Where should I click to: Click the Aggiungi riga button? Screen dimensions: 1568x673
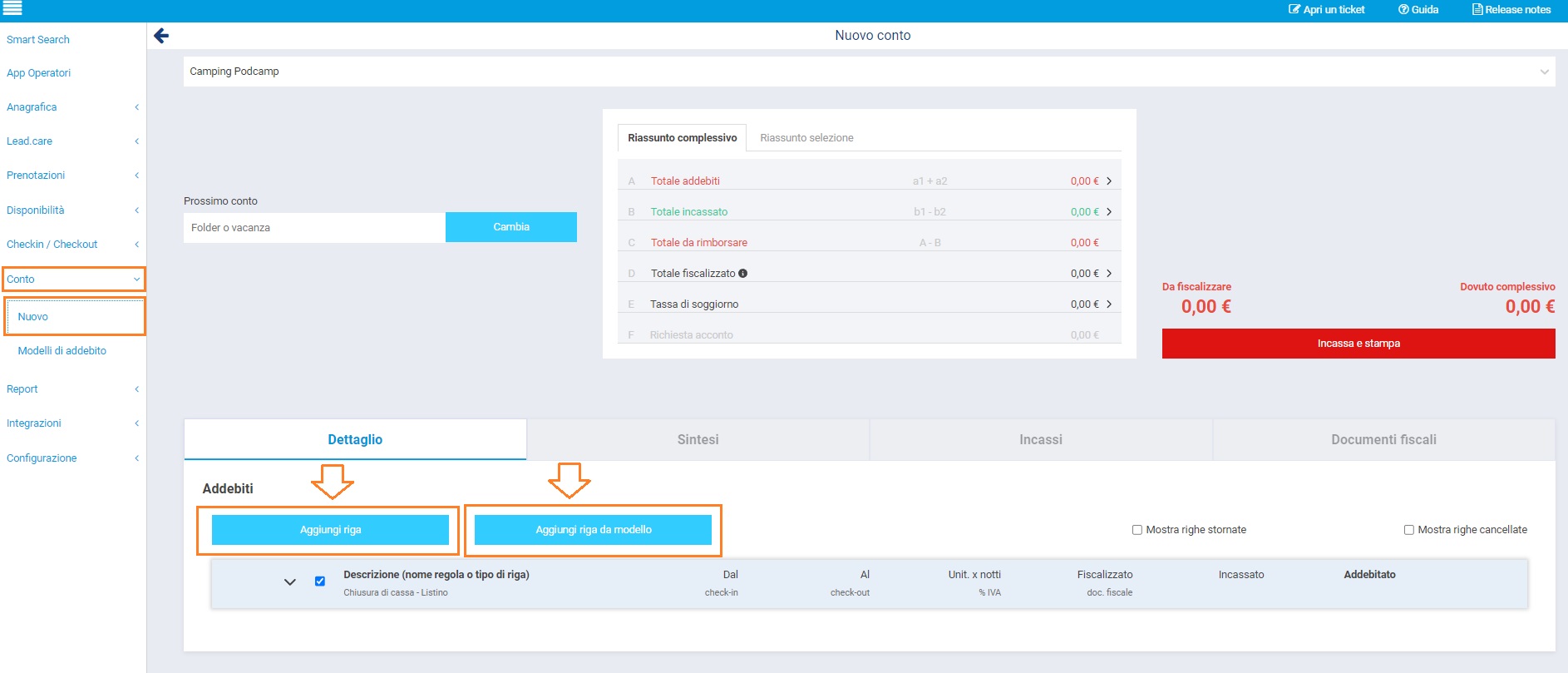point(330,530)
